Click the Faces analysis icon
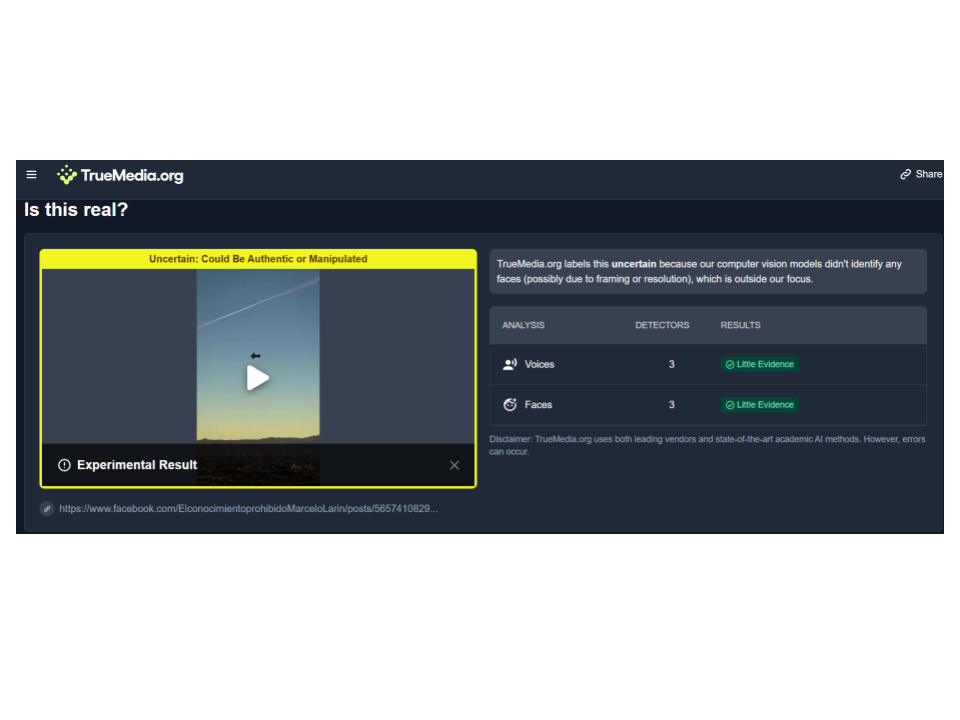The image size is (960, 720). tap(509, 405)
